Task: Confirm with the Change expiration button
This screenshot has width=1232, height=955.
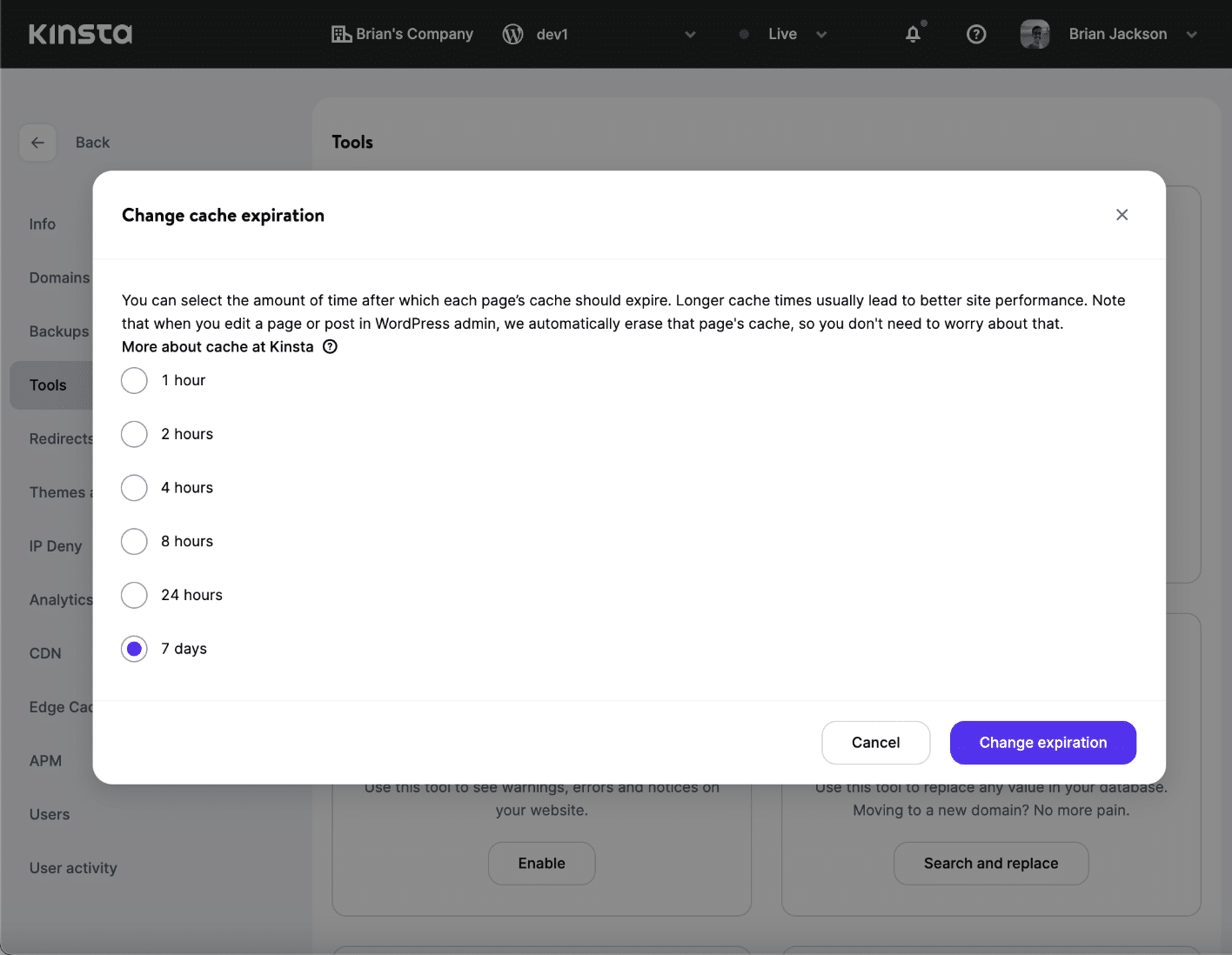Action: [x=1042, y=742]
